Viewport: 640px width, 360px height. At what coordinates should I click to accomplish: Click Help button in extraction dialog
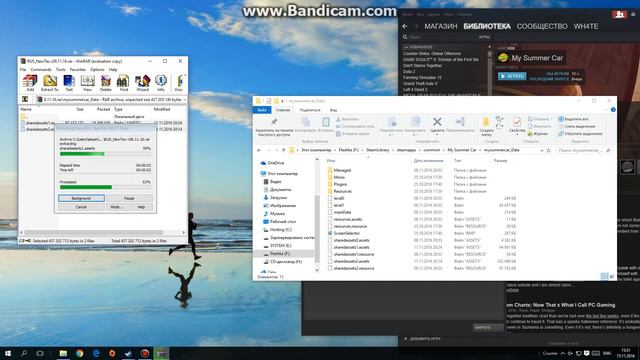[141, 207]
